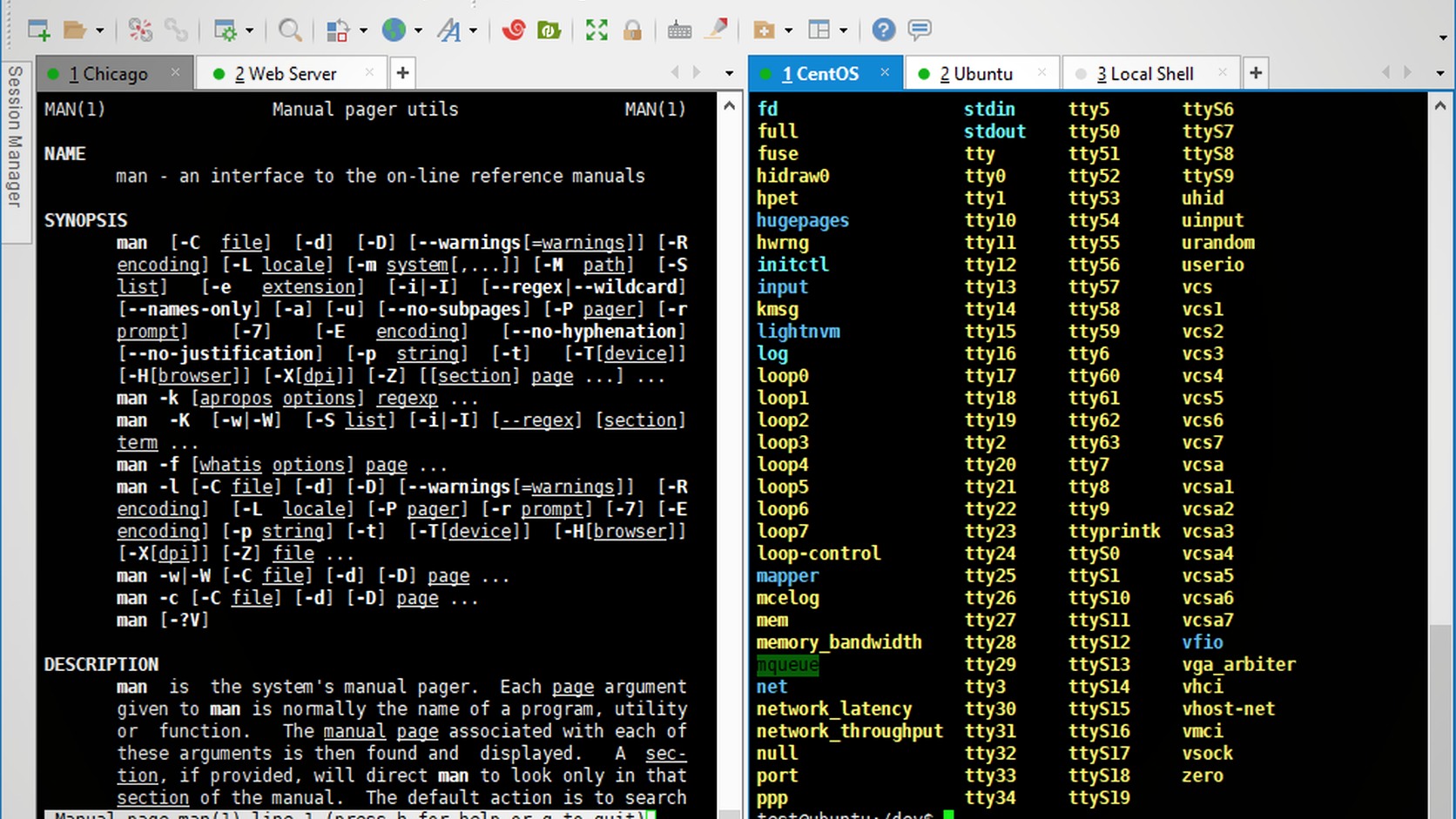The image size is (1456, 819).
Task: Click the SYNOPSIS heading in man page
Action: pyautogui.click(x=85, y=221)
